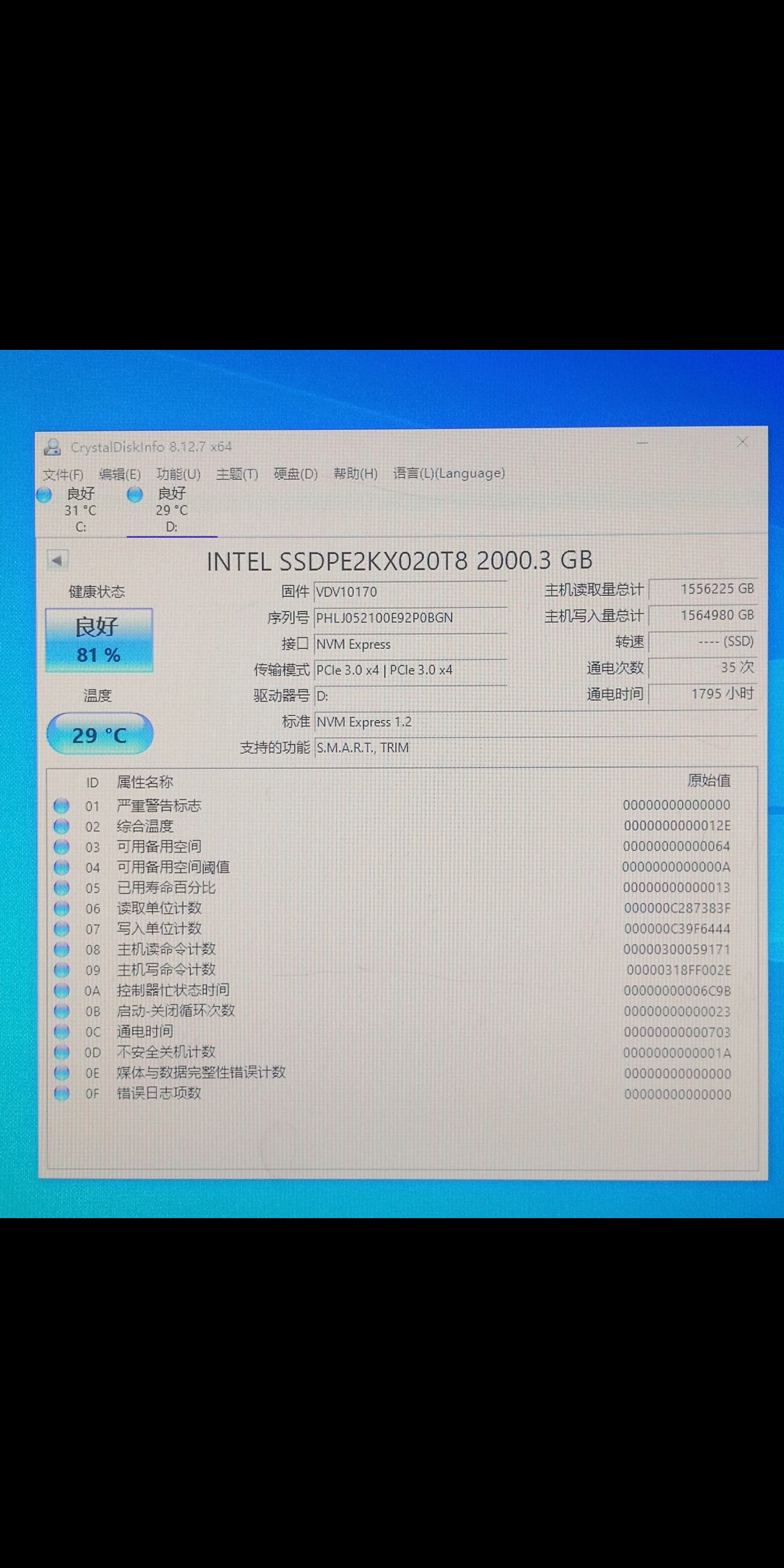Click status orb for attribute 0B 启动-关闭循环次数
The width and height of the screenshot is (784, 1568).
(62, 1011)
